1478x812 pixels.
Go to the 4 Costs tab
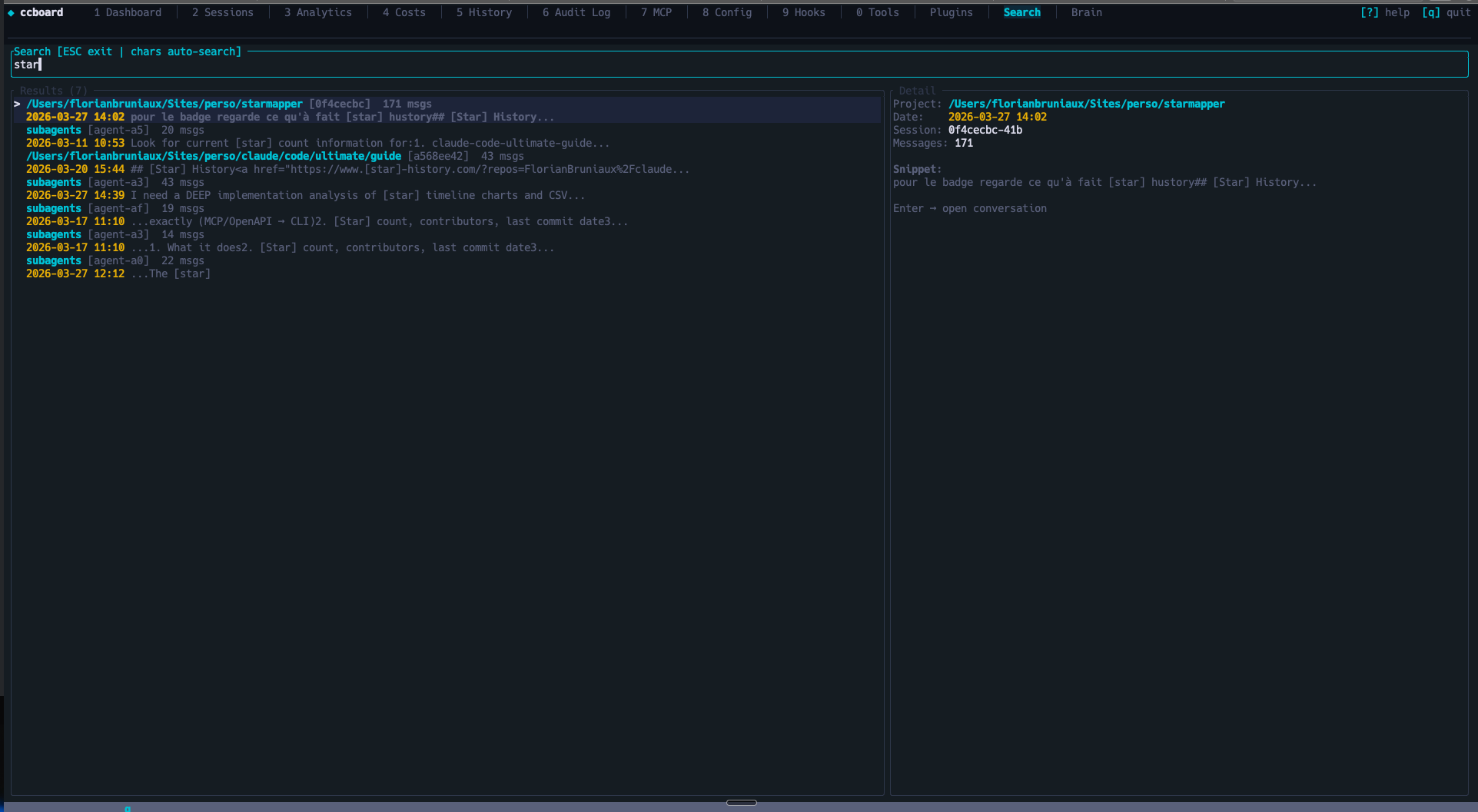tap(404, 13)
